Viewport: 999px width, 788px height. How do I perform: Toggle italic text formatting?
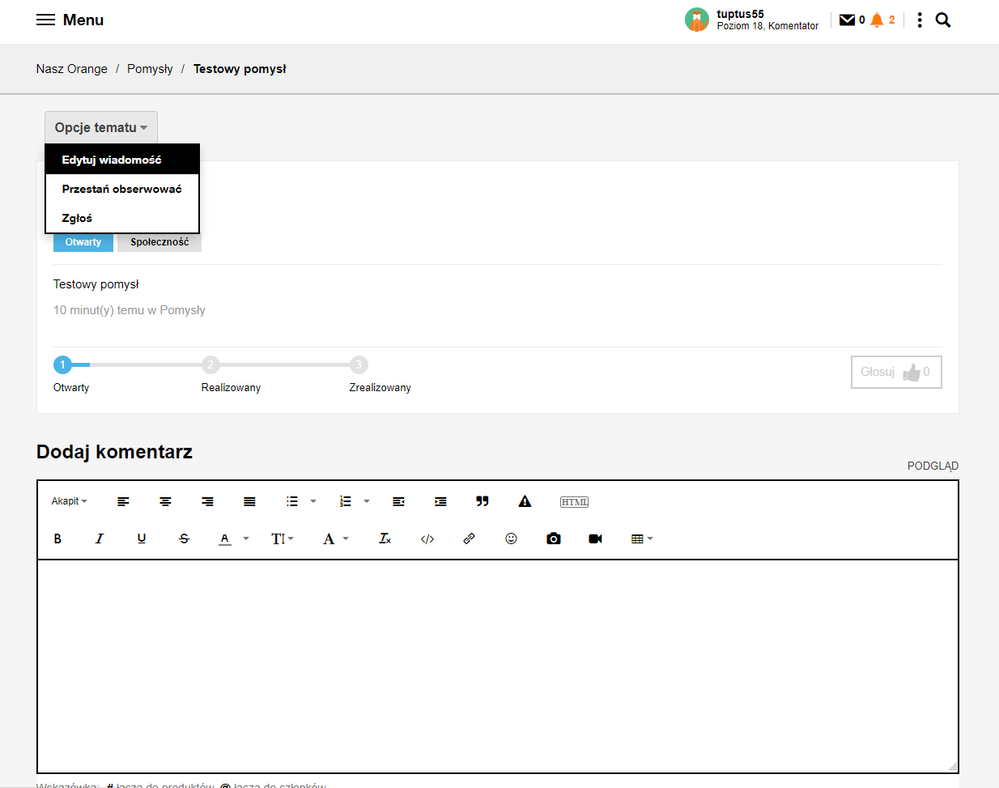pos(99,539)
